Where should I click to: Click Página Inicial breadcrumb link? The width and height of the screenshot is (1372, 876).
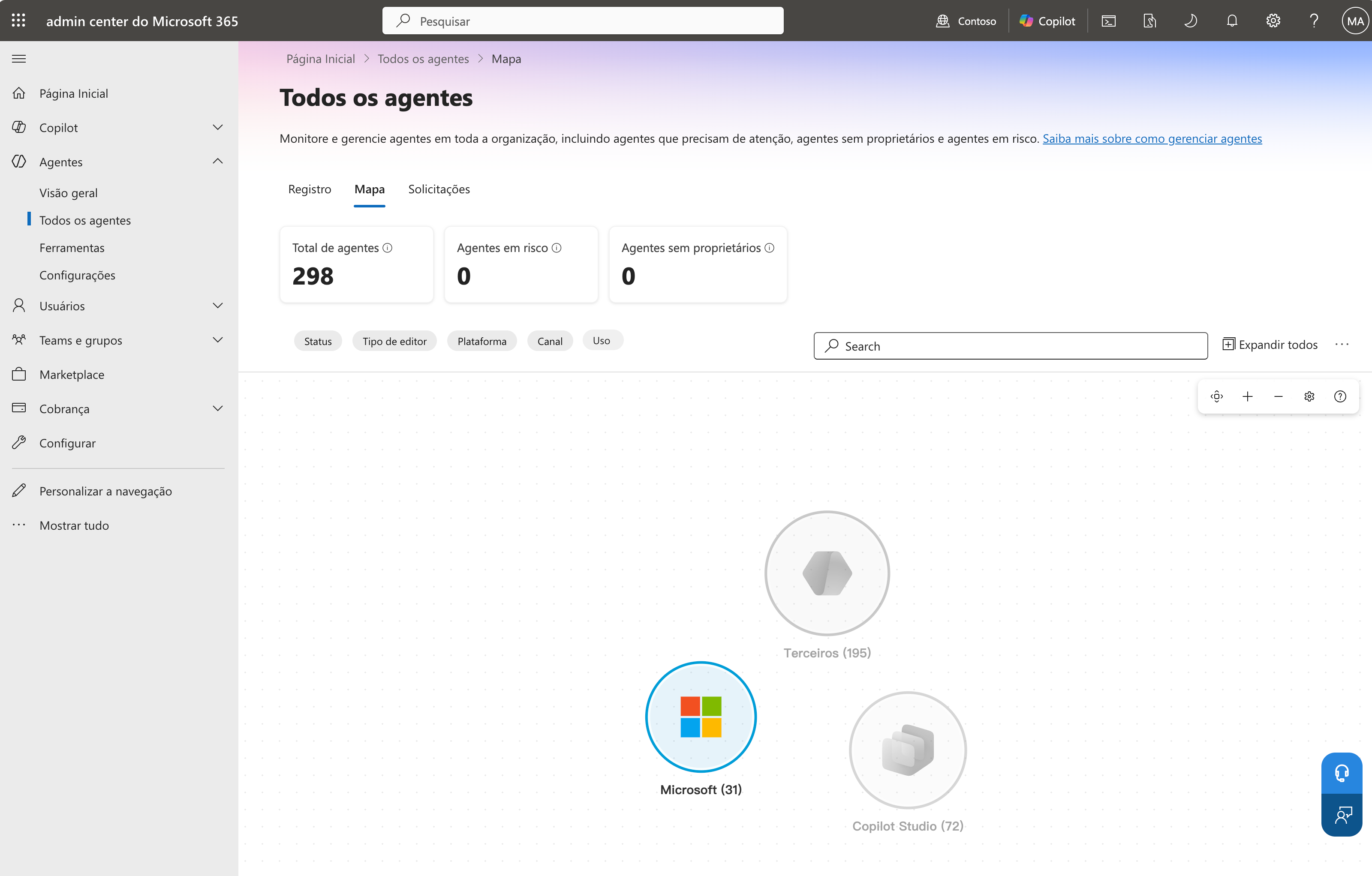pyautogui.click(x=320, y=59)
